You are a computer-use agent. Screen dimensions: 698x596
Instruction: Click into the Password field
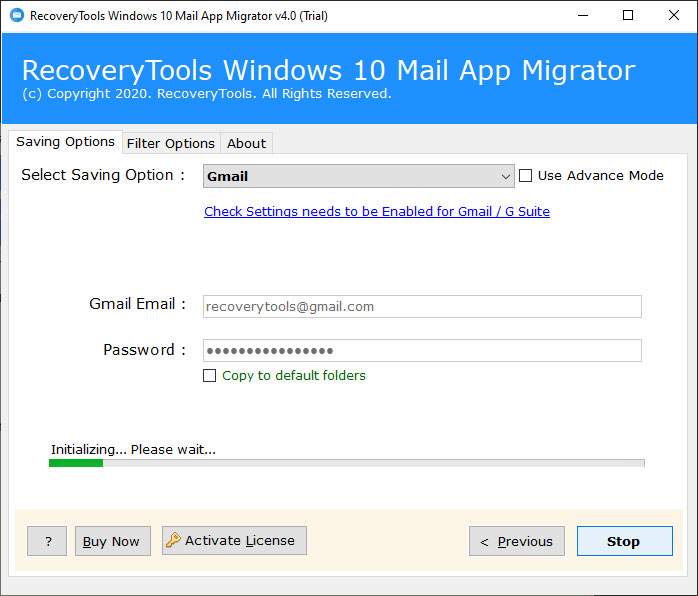pos(422,350)
